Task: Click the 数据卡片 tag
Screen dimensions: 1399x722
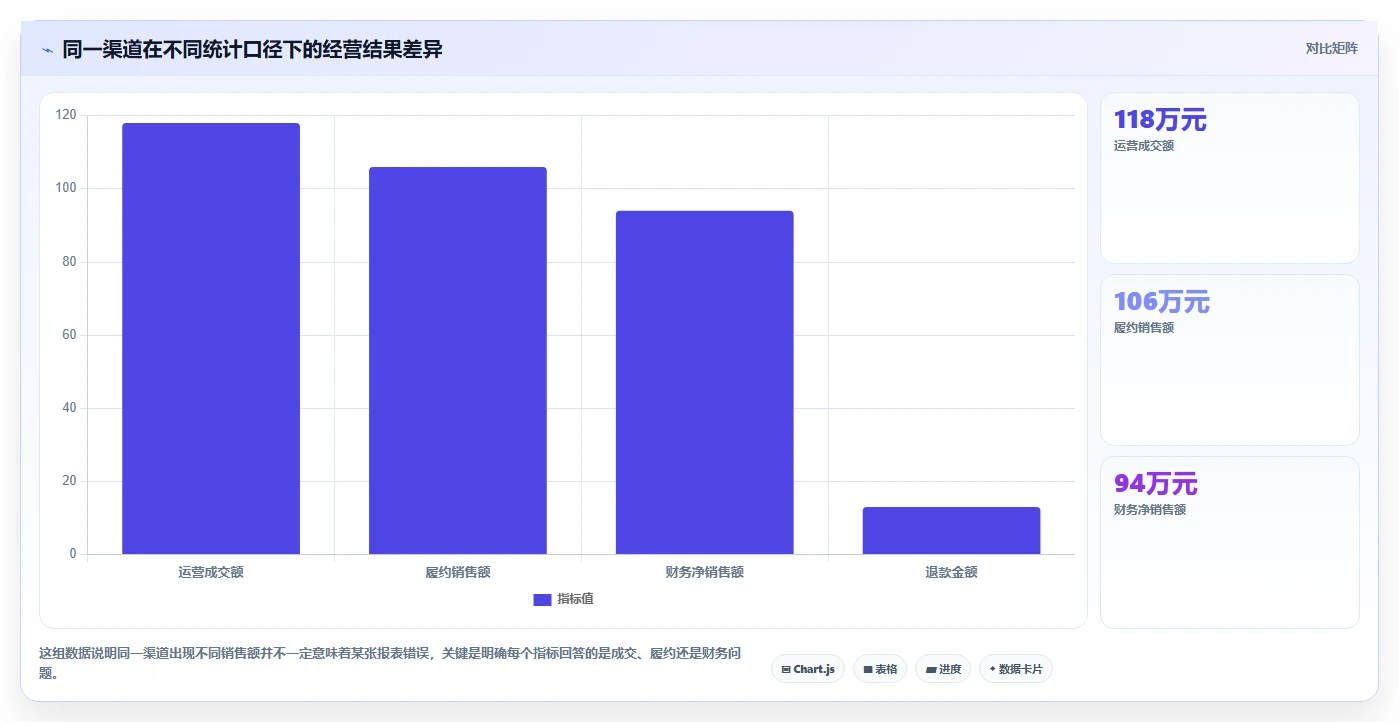Action: point(1016,669)
